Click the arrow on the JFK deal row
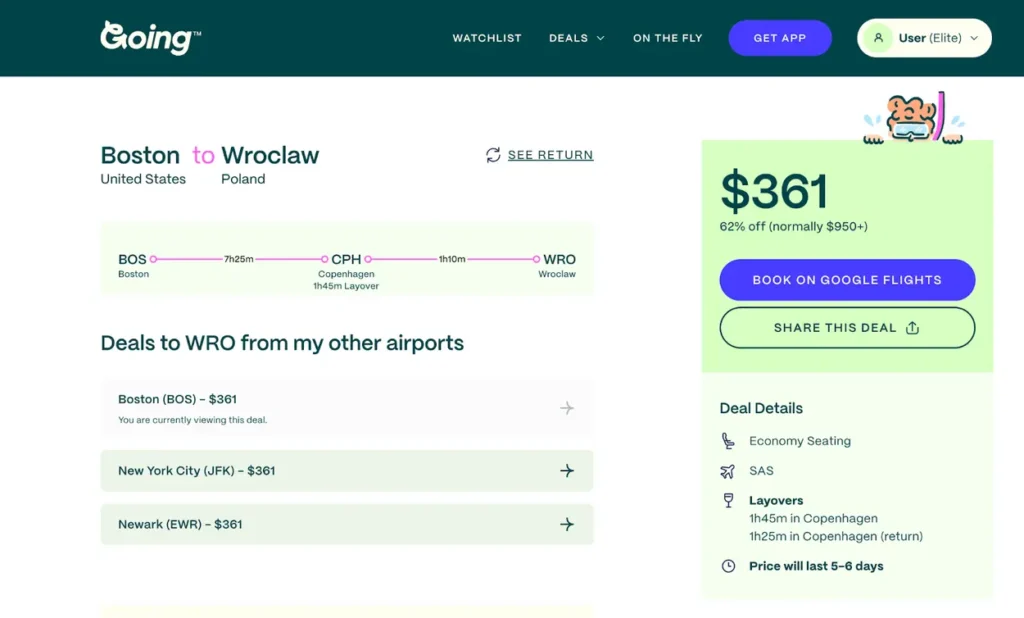 567,471
